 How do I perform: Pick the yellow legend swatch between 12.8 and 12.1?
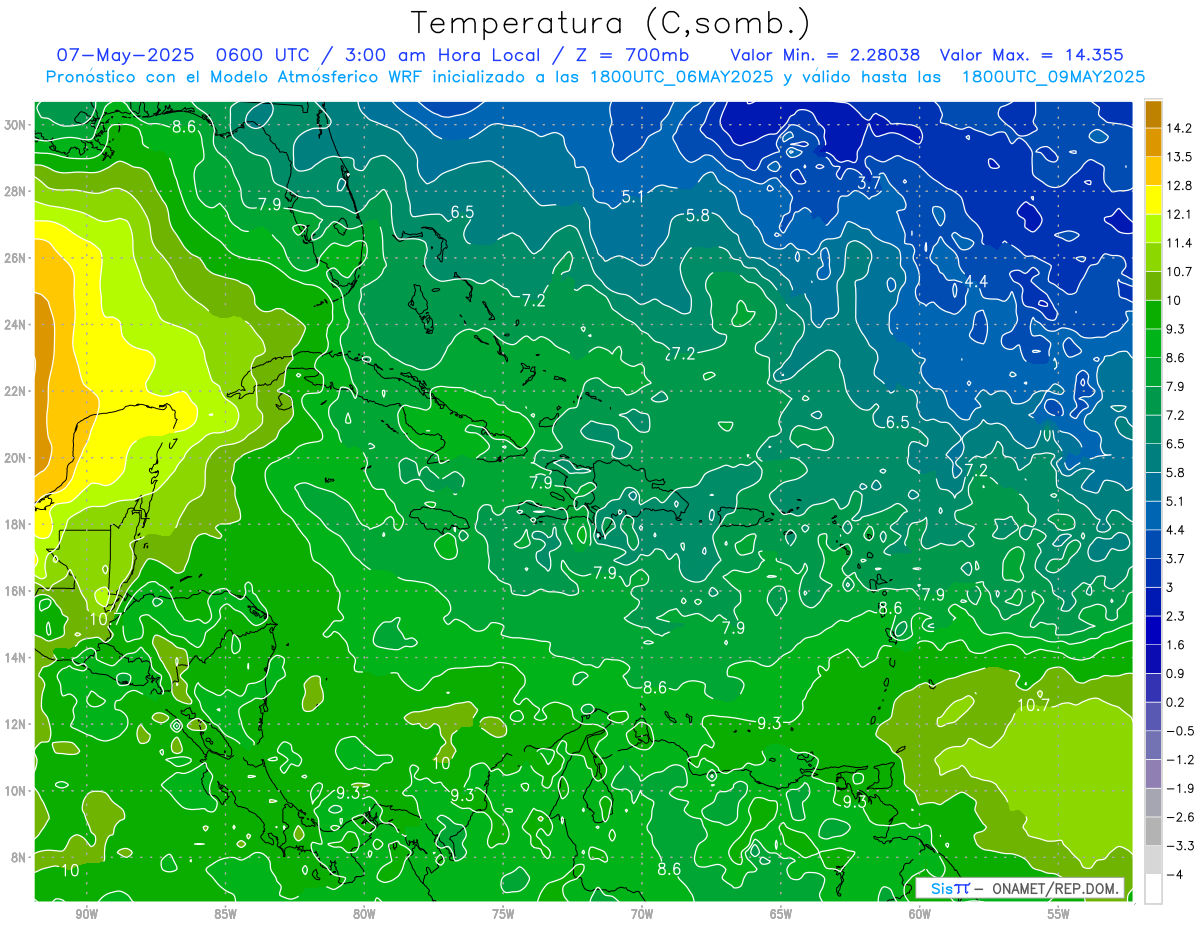(1153, 200)
